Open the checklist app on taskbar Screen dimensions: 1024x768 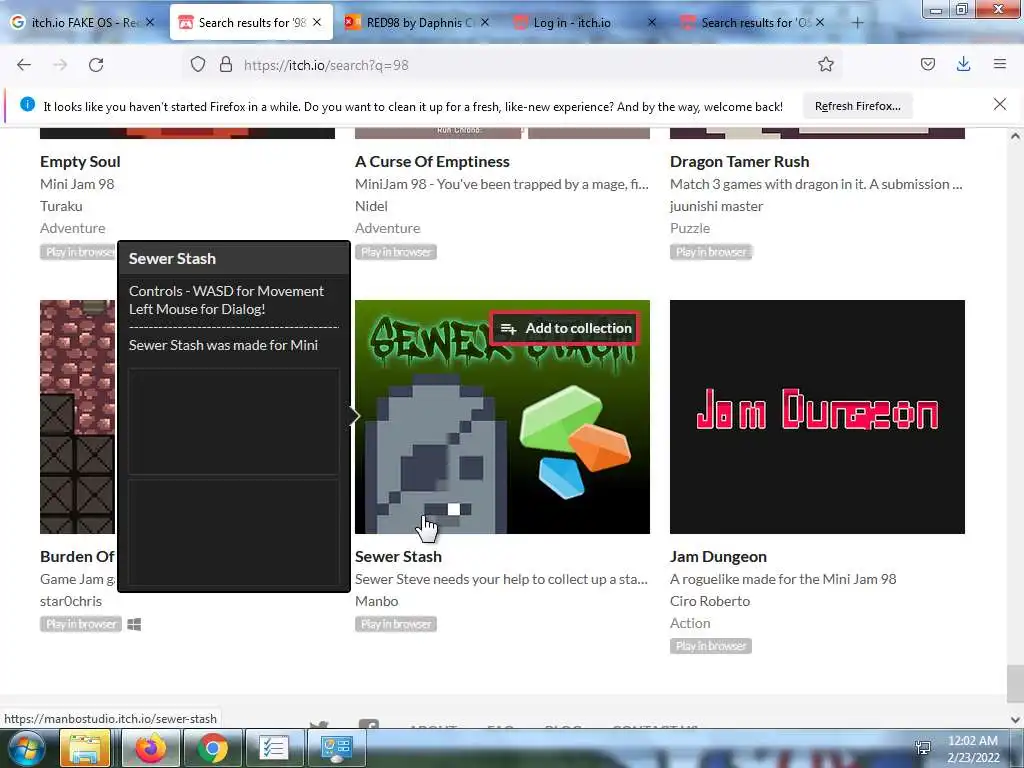[274, 748]
